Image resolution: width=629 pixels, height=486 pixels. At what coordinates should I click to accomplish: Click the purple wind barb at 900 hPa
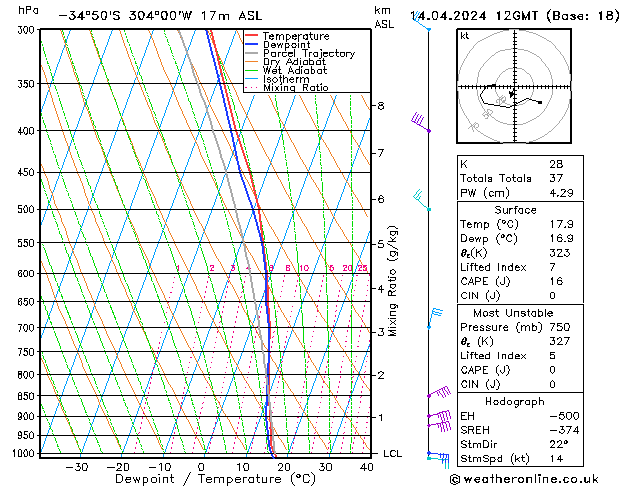coord(439,415)
